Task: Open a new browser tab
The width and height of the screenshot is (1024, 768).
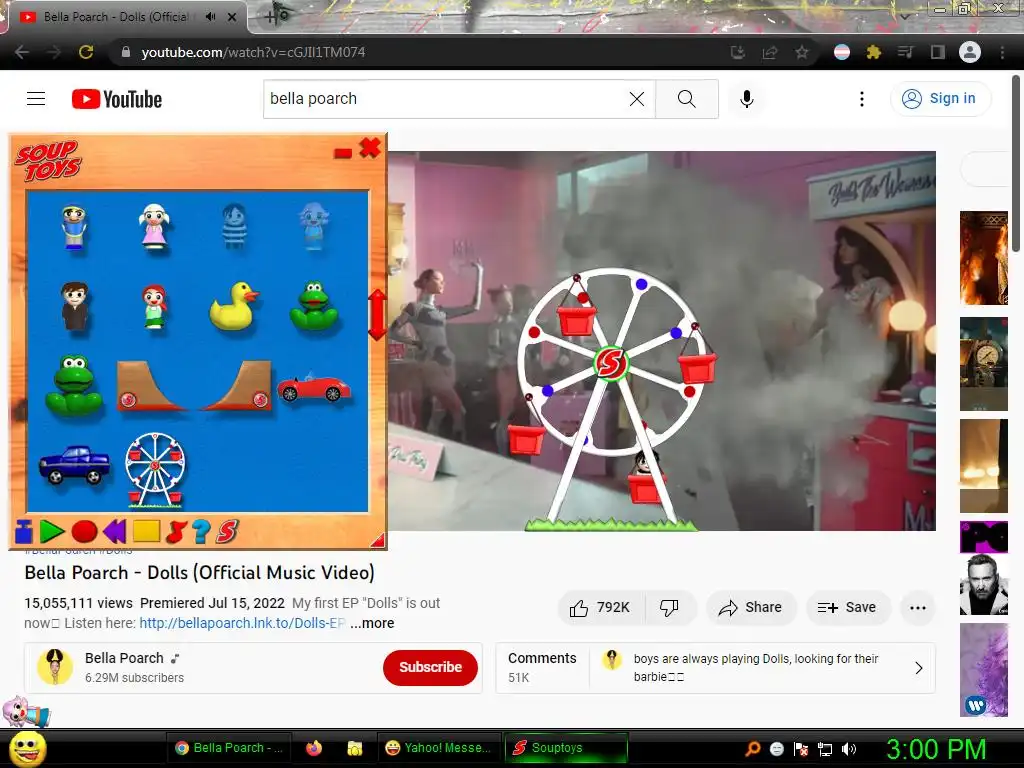Action: pos(271,17)
